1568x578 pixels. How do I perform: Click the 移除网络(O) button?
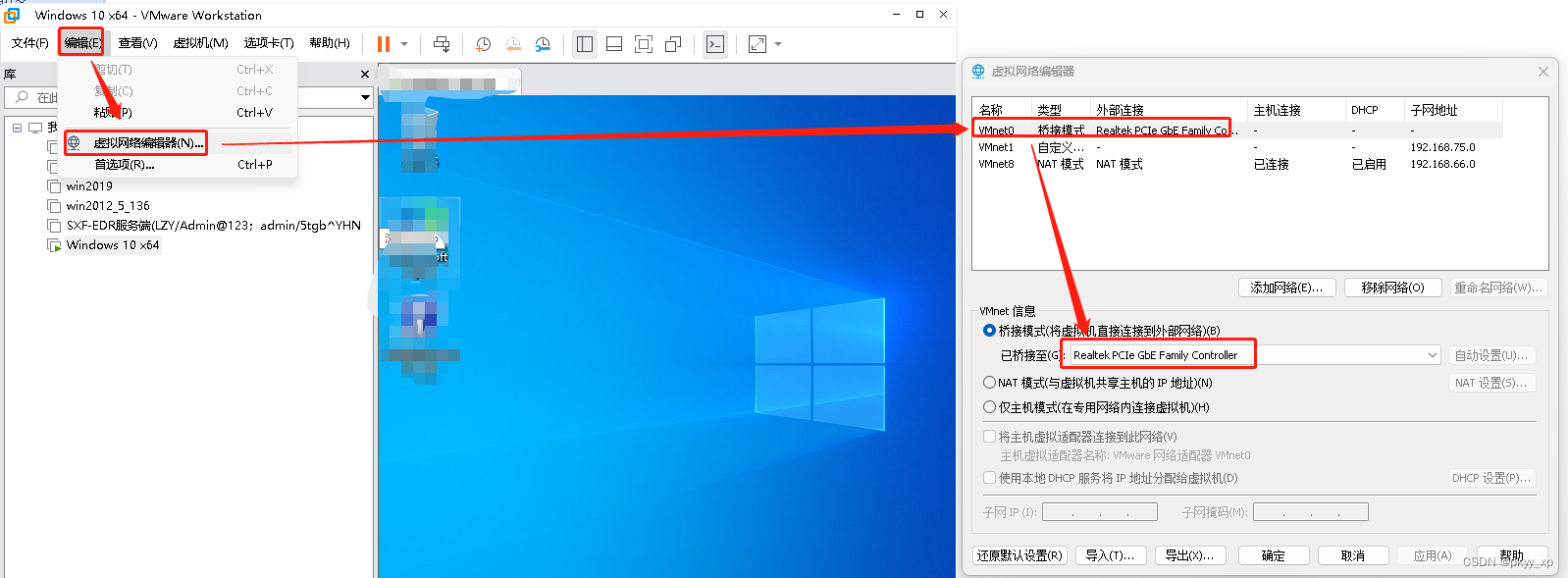[1392, 288]
